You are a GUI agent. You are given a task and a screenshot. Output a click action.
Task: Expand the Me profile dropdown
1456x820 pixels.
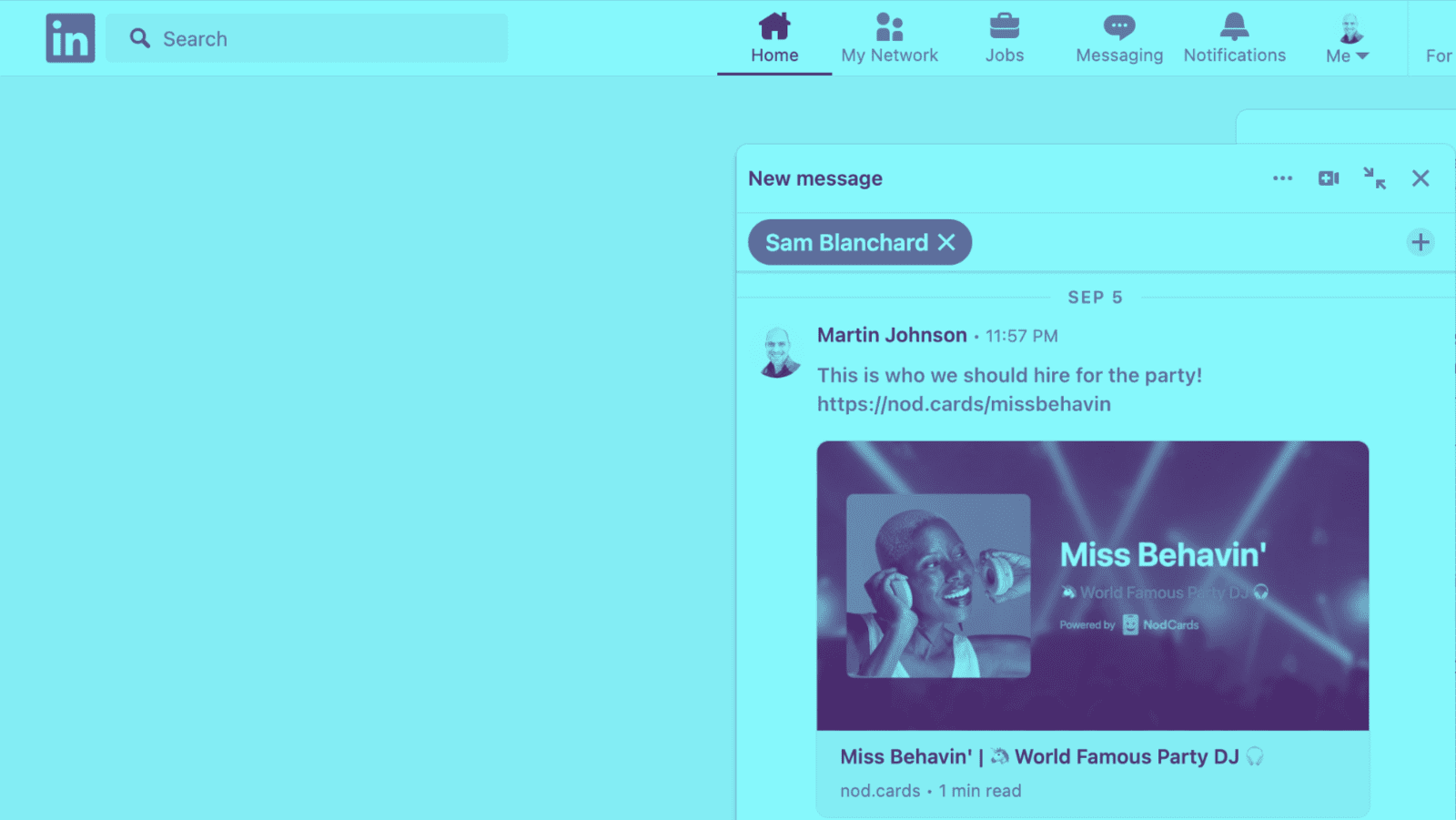point(1349,38)
